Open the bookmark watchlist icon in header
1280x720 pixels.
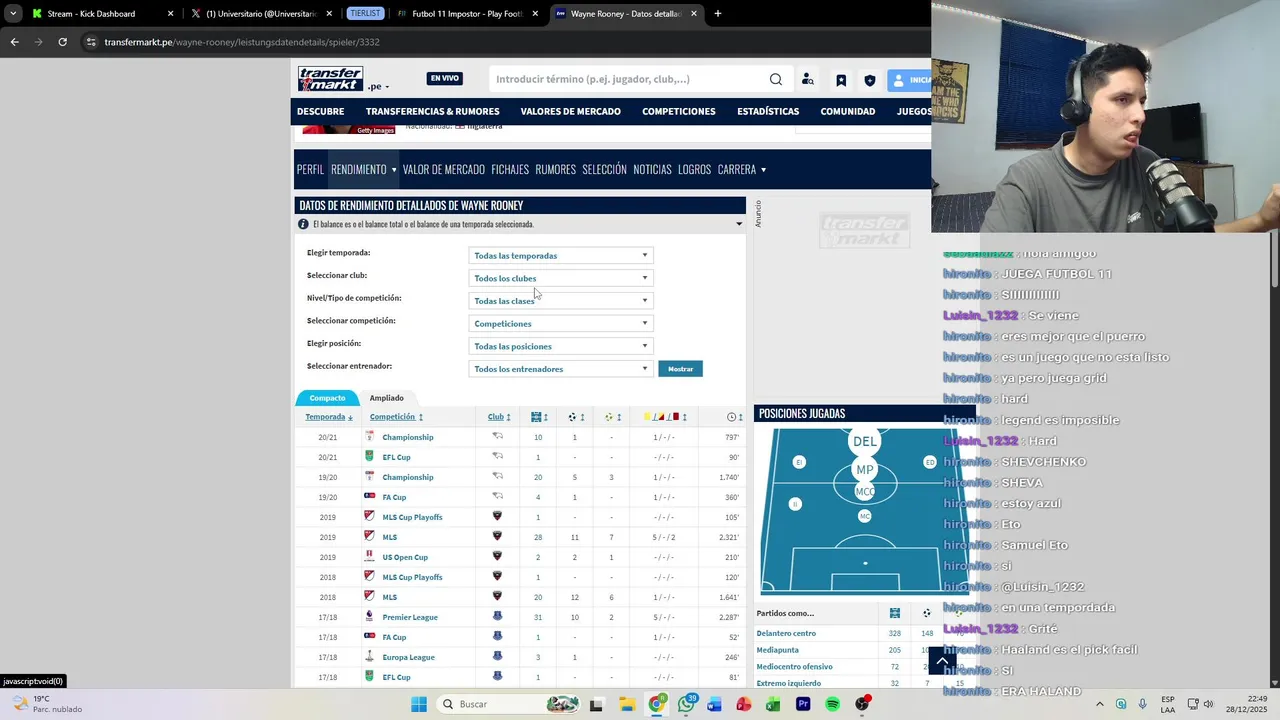(x=841, y=80)
